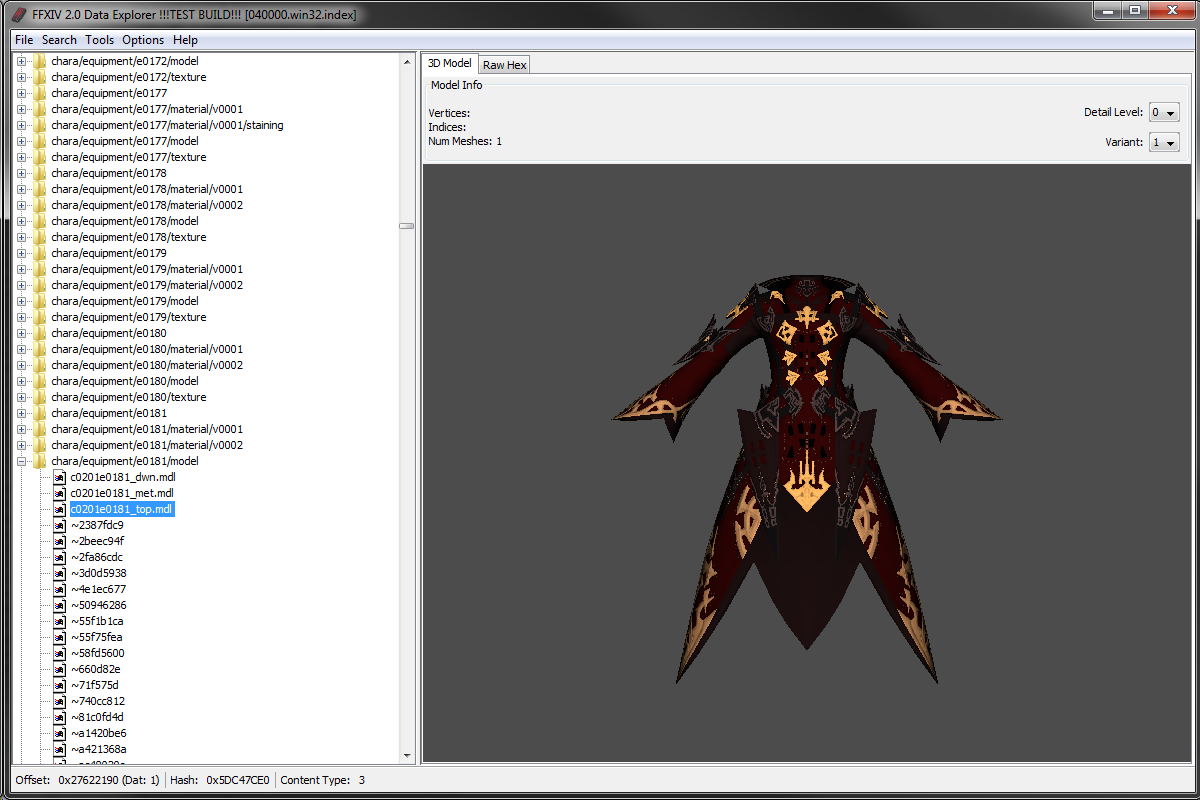
Task: Collapse the chara/equipment/e0181/model folder
Action: click(x=22, y=461)
